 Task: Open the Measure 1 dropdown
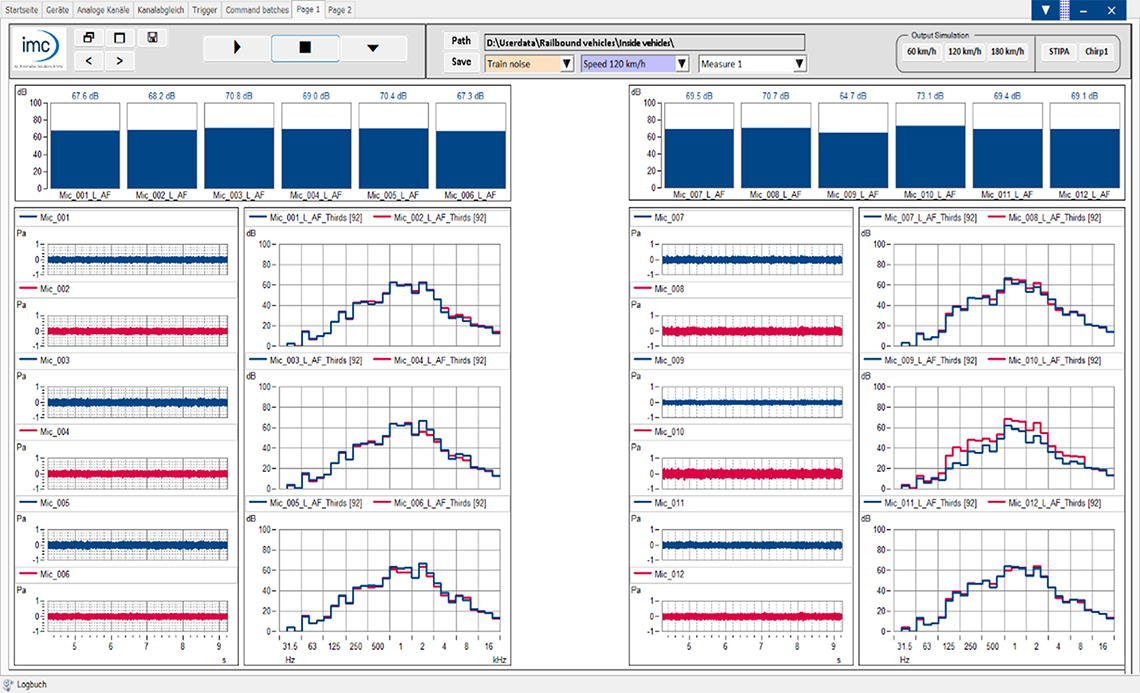click(752, 64)
